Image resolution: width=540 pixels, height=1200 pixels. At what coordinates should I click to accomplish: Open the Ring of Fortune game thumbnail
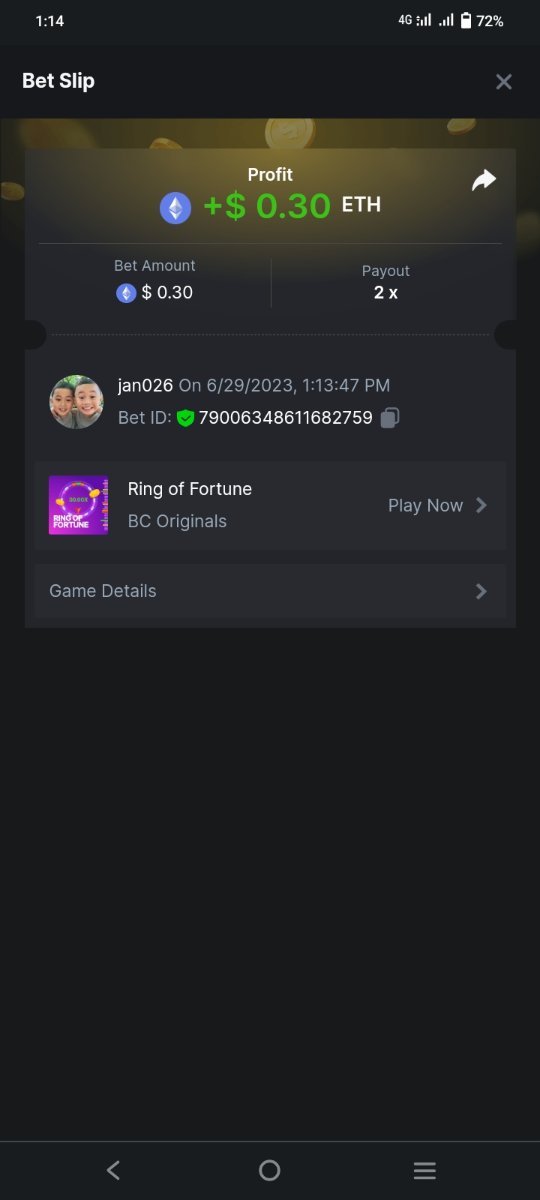tap(78, 505)
